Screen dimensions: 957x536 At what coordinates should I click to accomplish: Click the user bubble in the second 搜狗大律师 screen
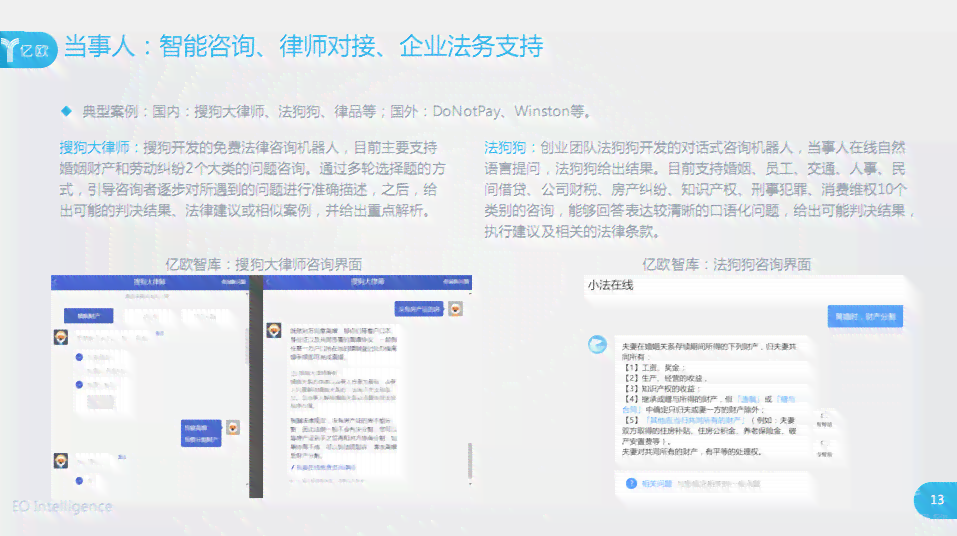pos(419,310)
